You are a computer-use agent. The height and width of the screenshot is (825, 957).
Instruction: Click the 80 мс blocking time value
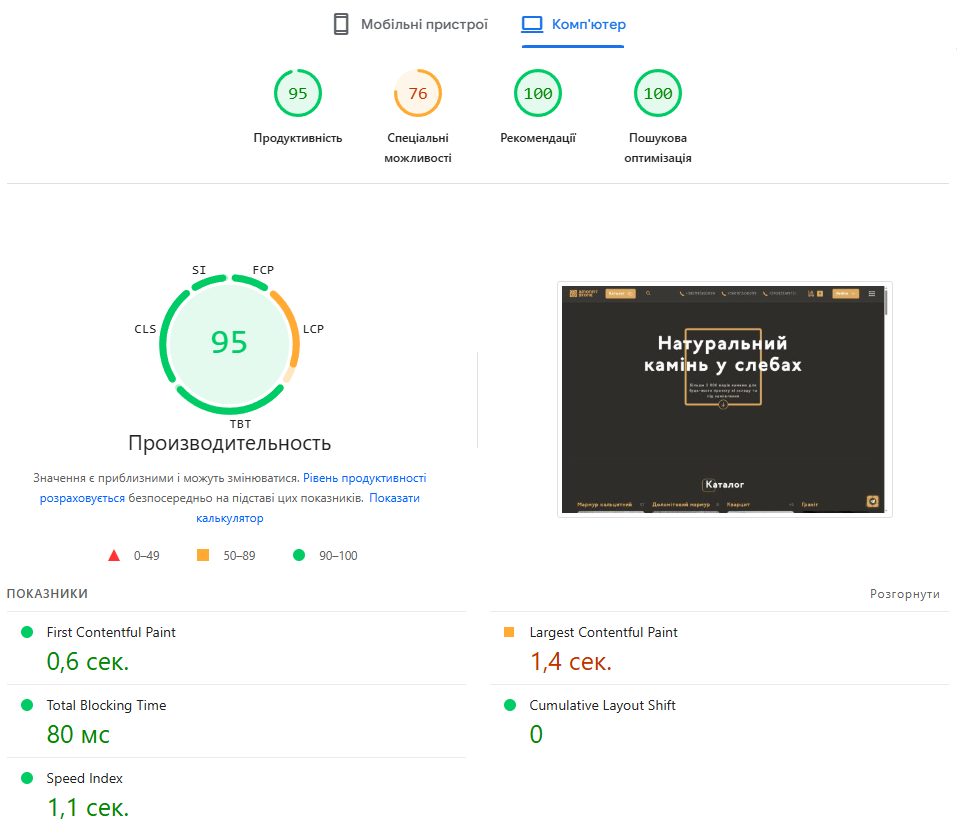click(x=78, y=735)
